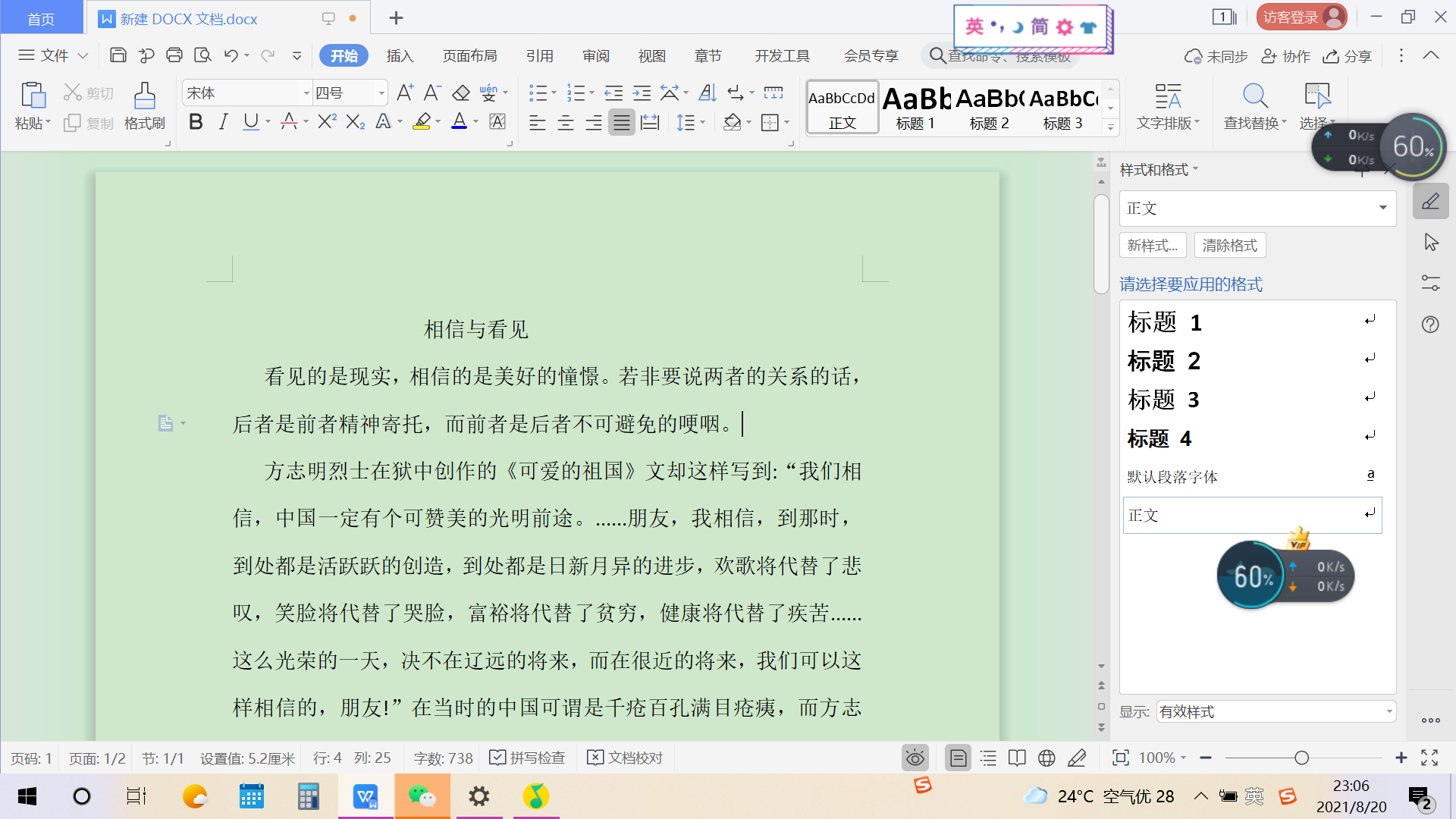Open WeChat from the Windows taskbar
The height and width of the screenshot is (819, 1456).
(x=422, y=796)
